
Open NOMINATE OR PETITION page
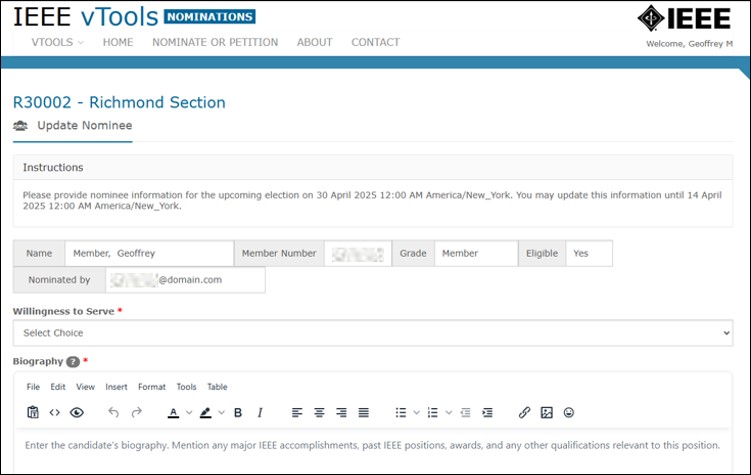pos(215,42)
